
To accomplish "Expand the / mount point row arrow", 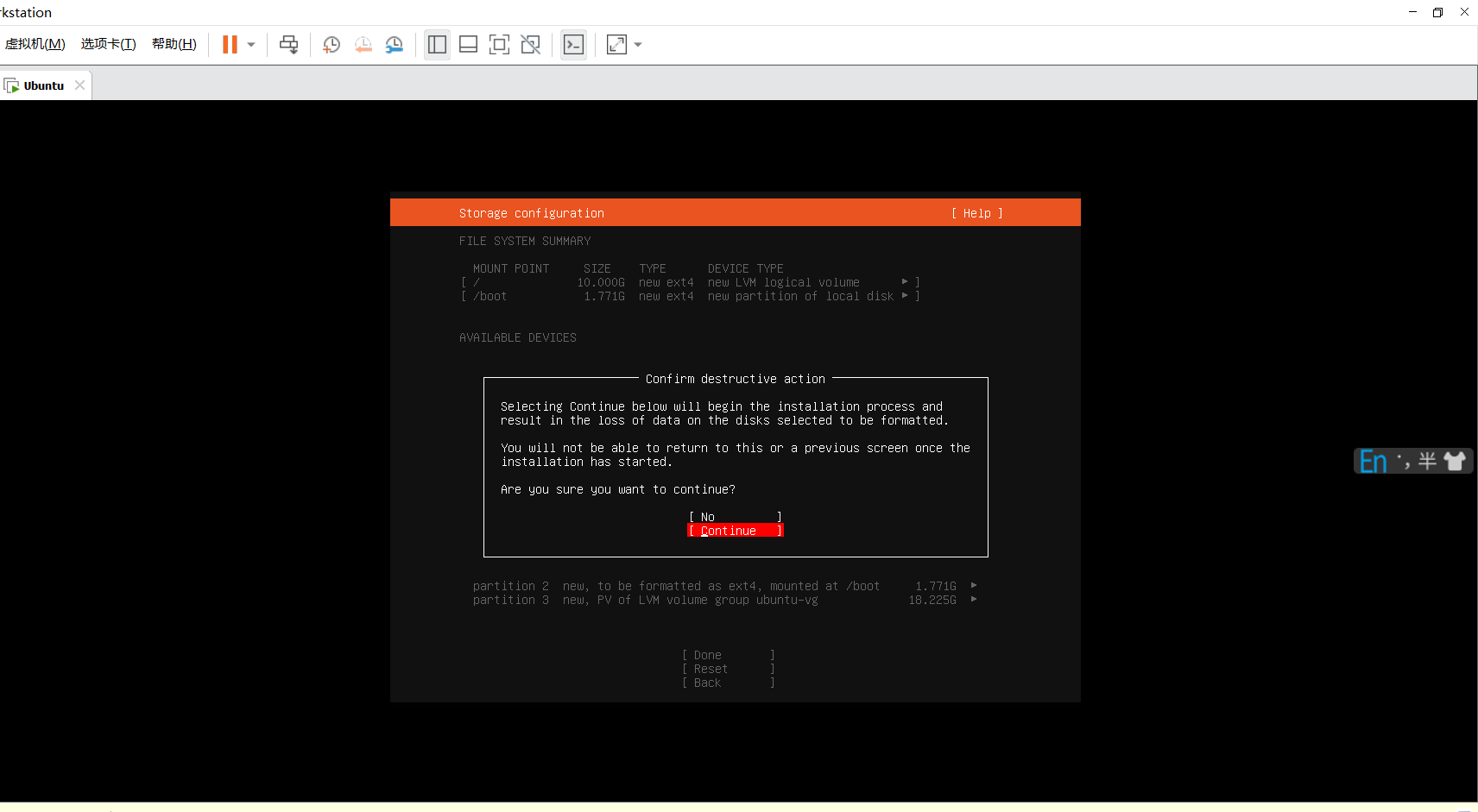I will pos(905,281).
